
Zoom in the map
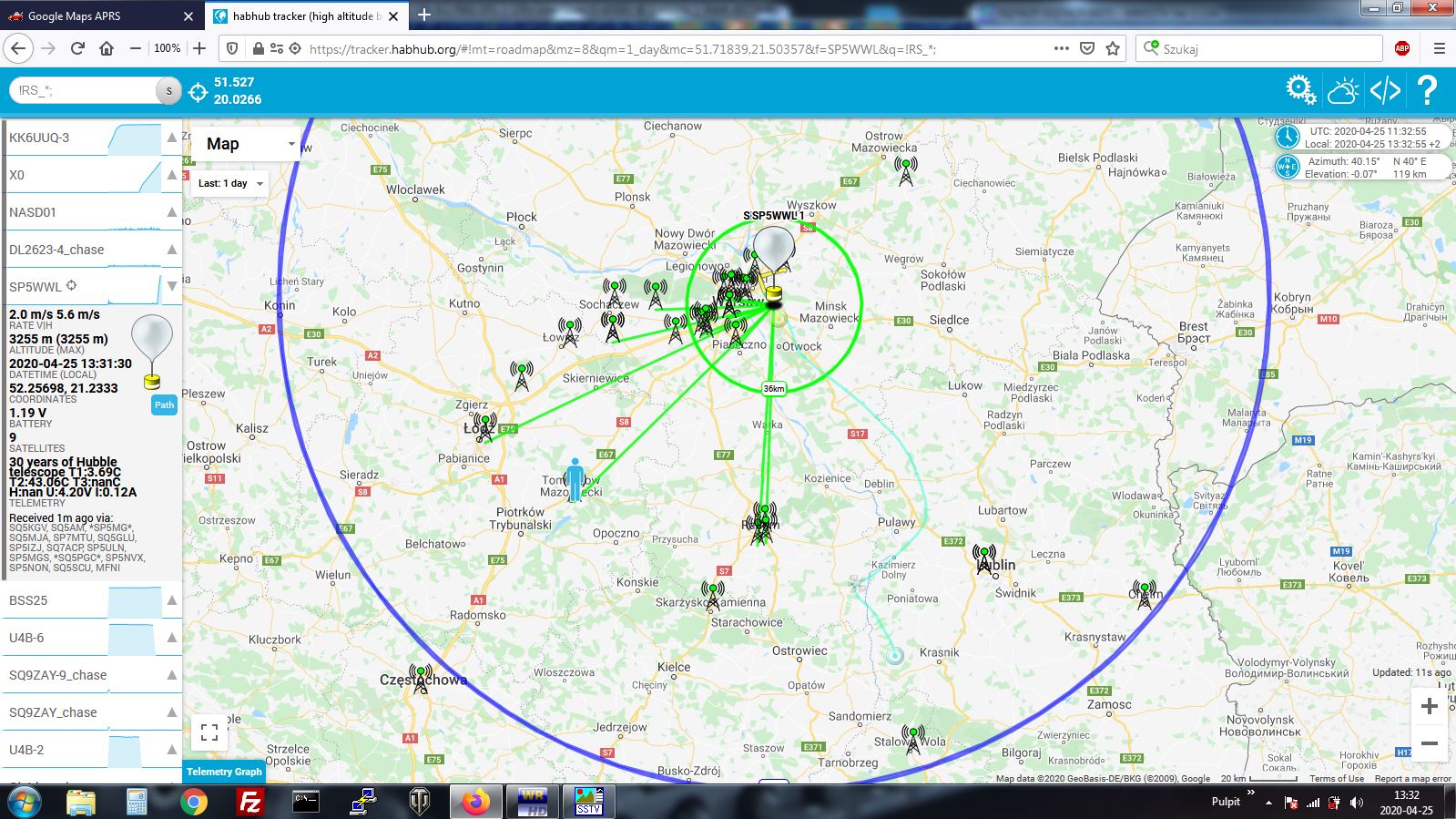(x=1429, y=706)
